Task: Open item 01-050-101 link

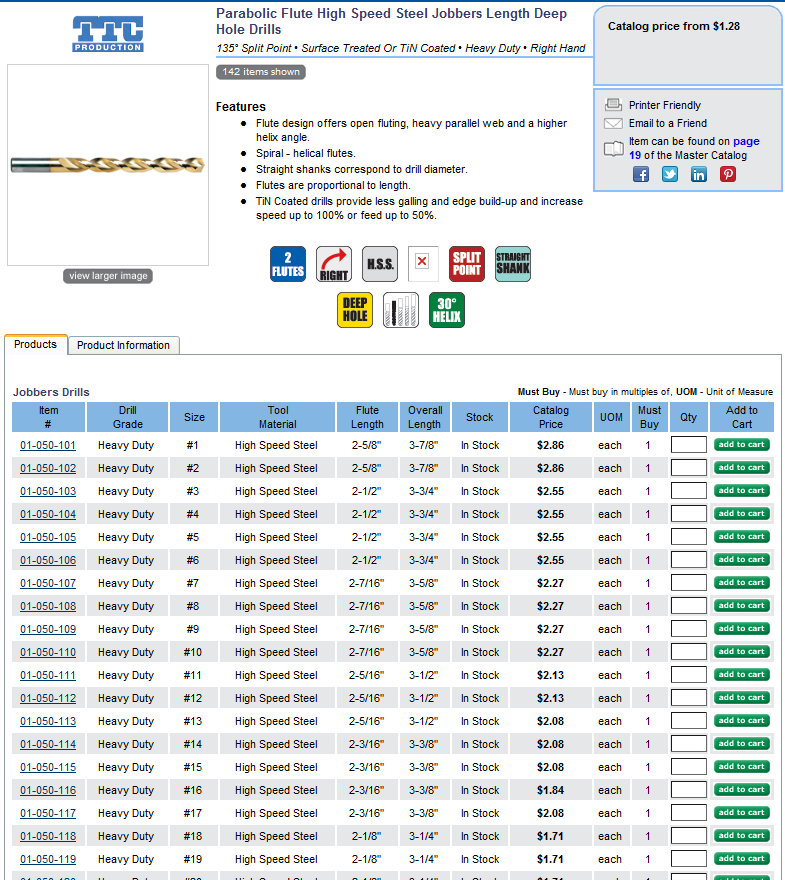Action: pos(48,445)
